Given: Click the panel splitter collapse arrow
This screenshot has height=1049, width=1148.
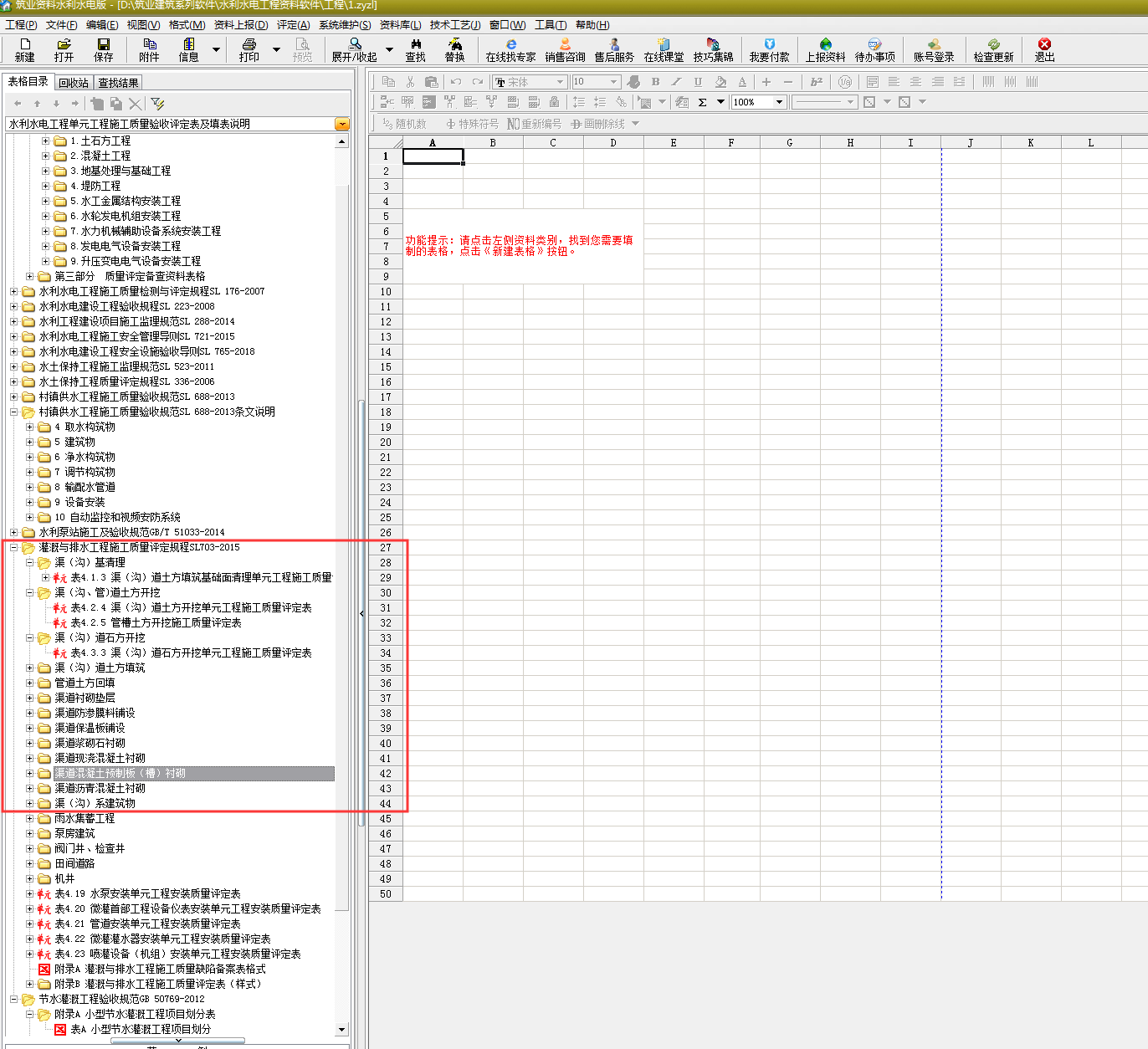Looking at the screenshot, I should point(361,613).
